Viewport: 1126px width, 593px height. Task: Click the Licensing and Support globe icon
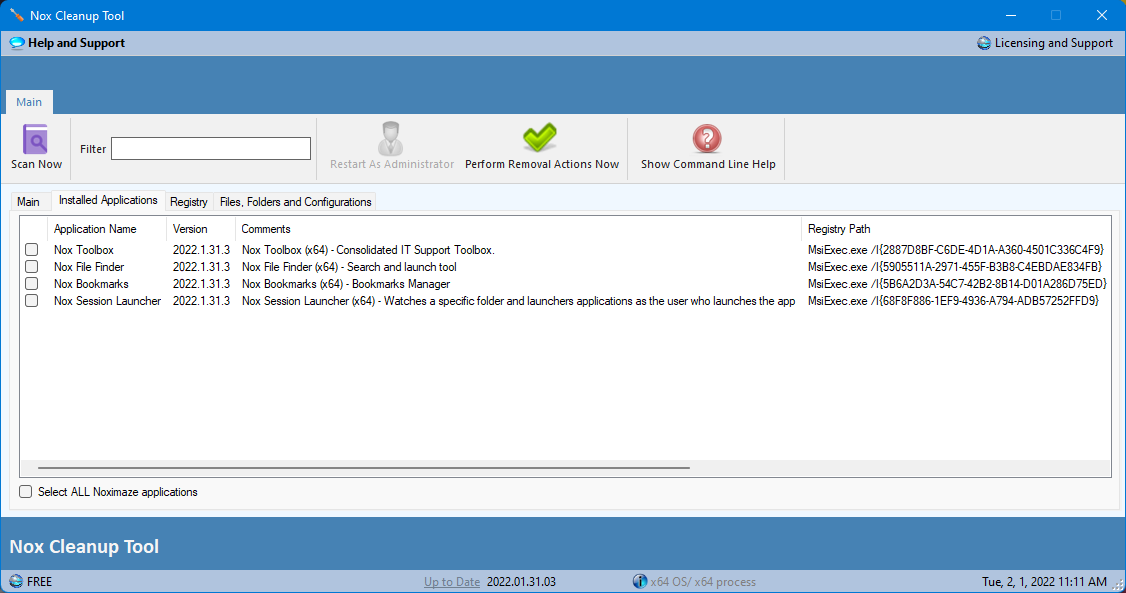coord(984,43)
